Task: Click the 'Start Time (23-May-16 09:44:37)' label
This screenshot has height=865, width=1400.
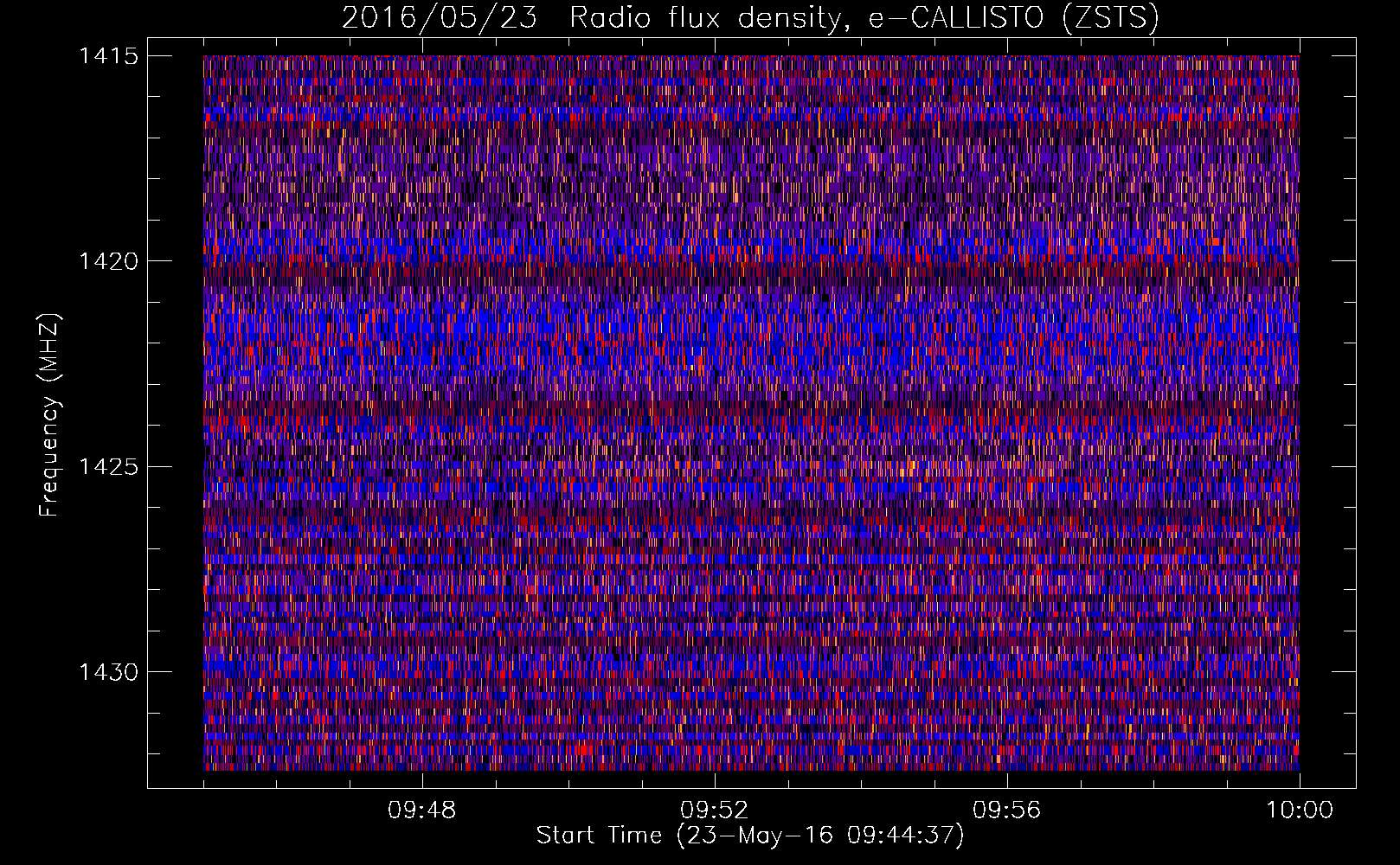Action: [750, 836]
